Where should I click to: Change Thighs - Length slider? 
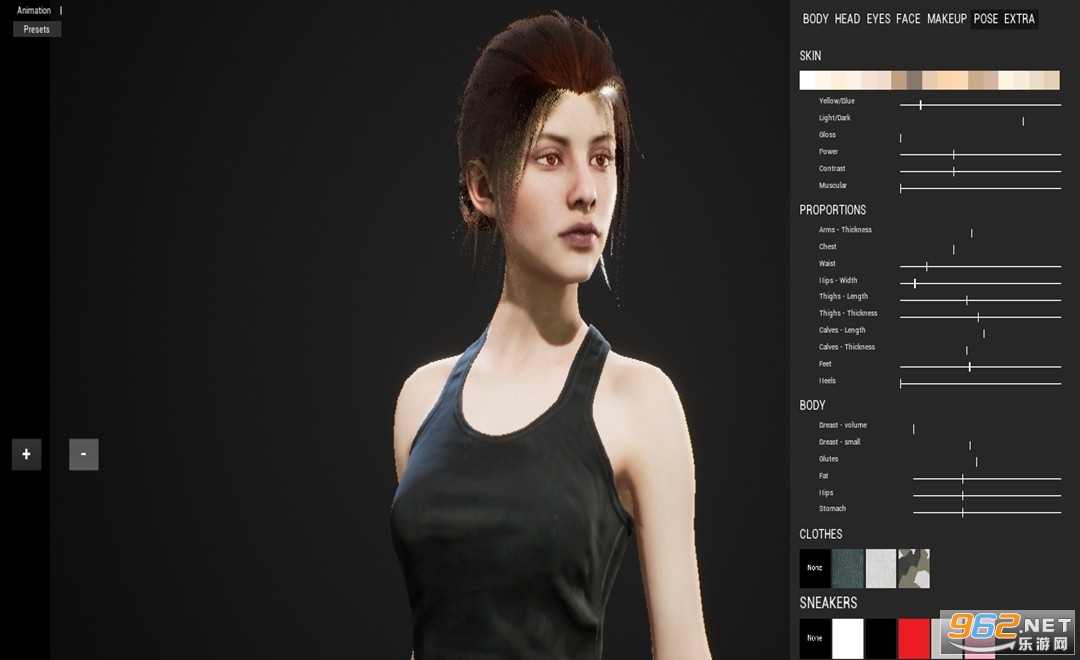[980, 300]
